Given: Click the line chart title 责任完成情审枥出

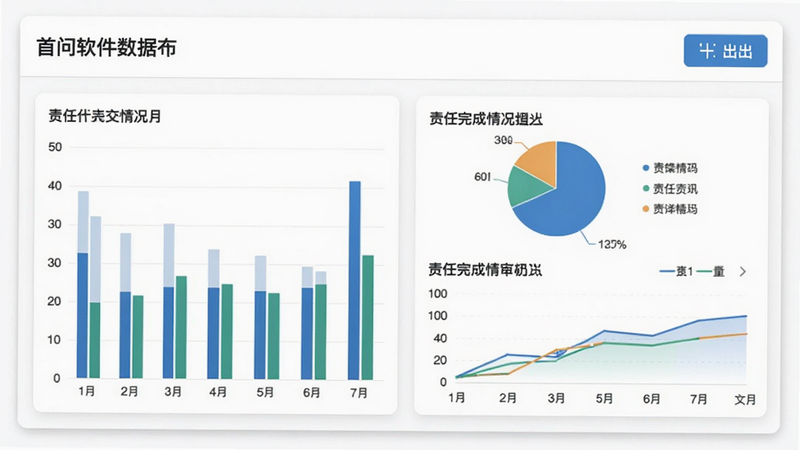Looking at the screenshot, I should pyautogui.click(x=485, y=269).
